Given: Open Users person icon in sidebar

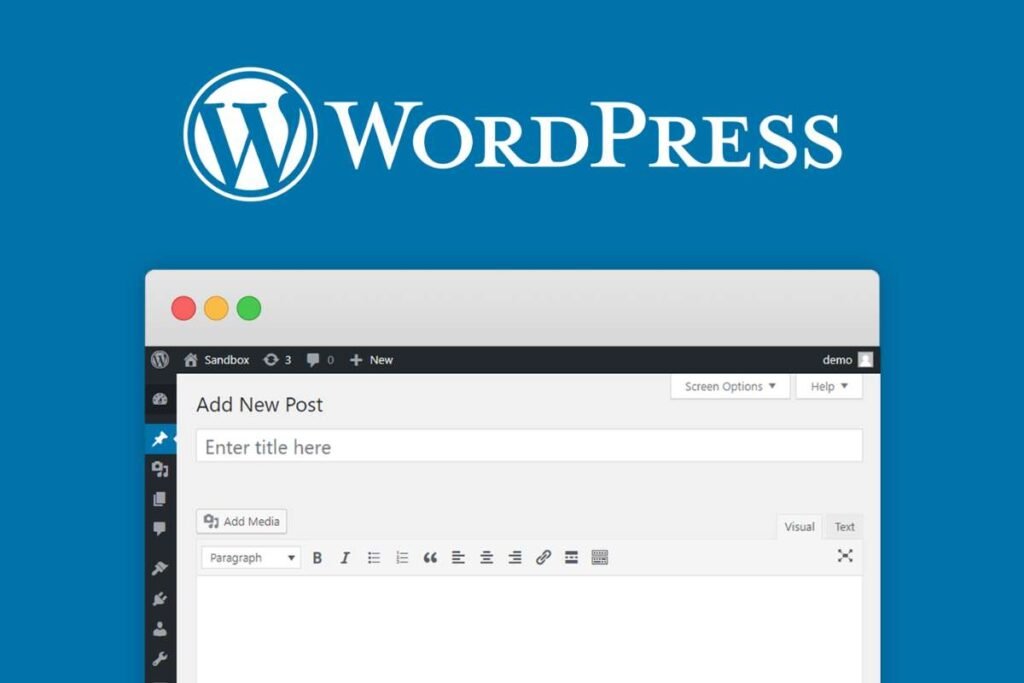Looking at the screenshot, I should [160, 629].
